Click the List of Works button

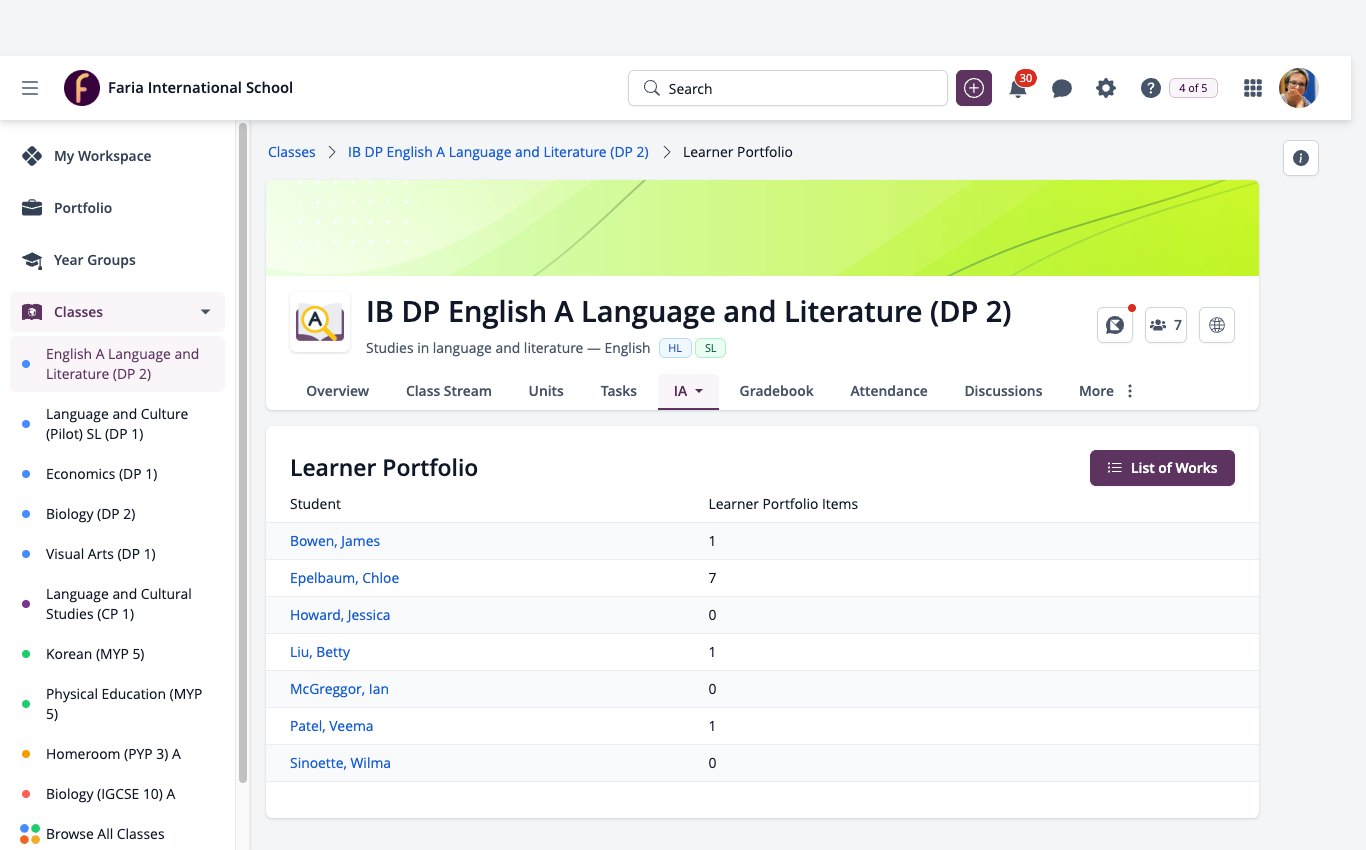click(x=1162, y=468)
